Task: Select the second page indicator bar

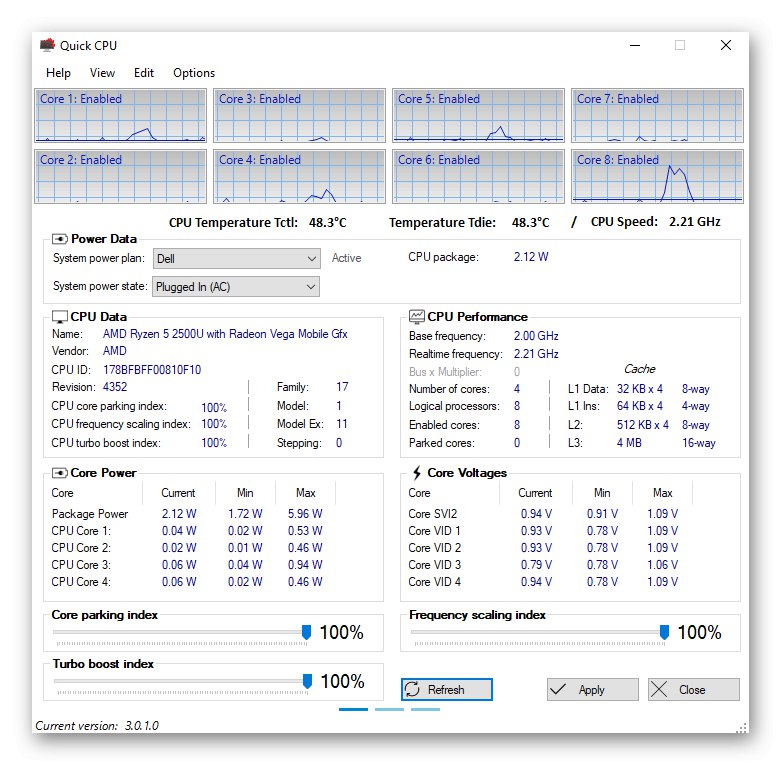Action: pos(389,709)
